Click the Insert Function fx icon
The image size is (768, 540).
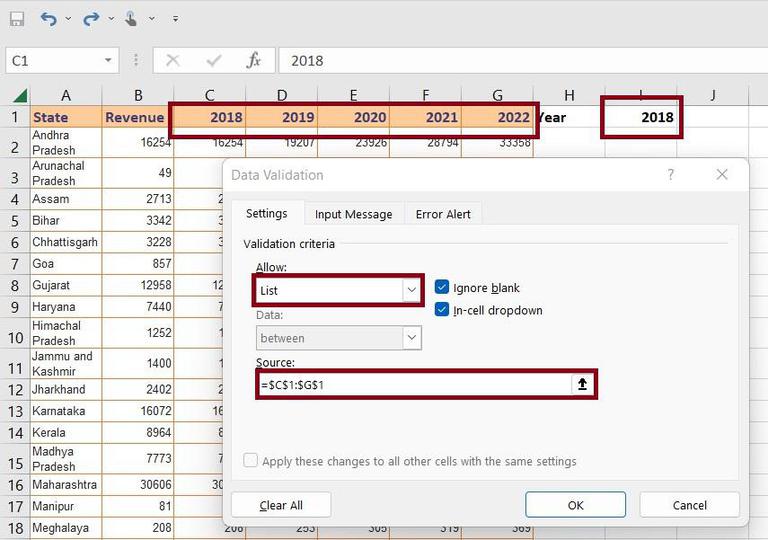[x=254, y=61]
